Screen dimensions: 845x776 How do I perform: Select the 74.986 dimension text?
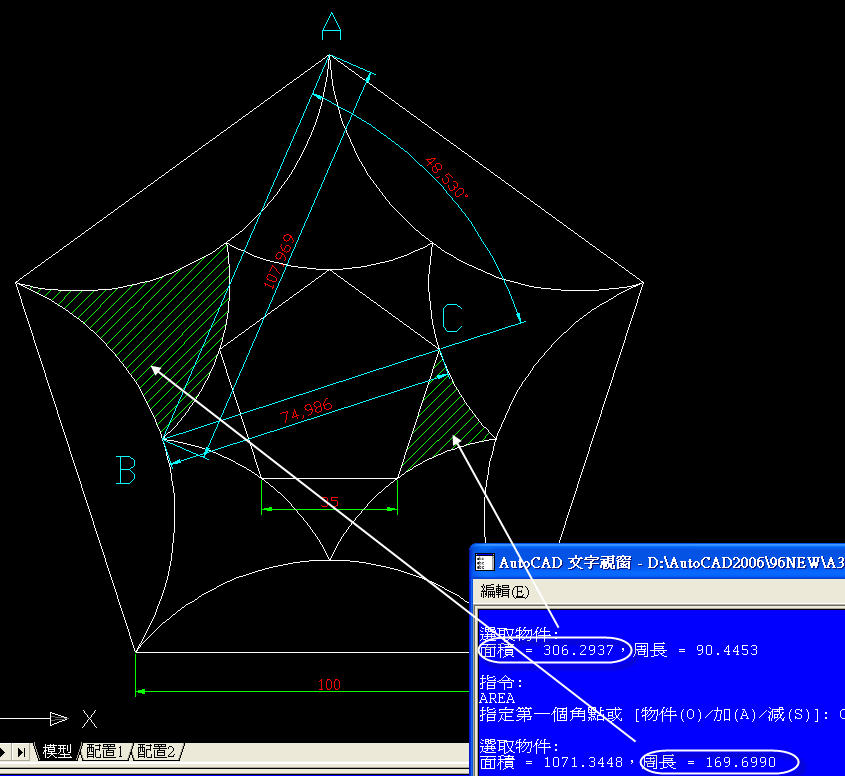306,411
